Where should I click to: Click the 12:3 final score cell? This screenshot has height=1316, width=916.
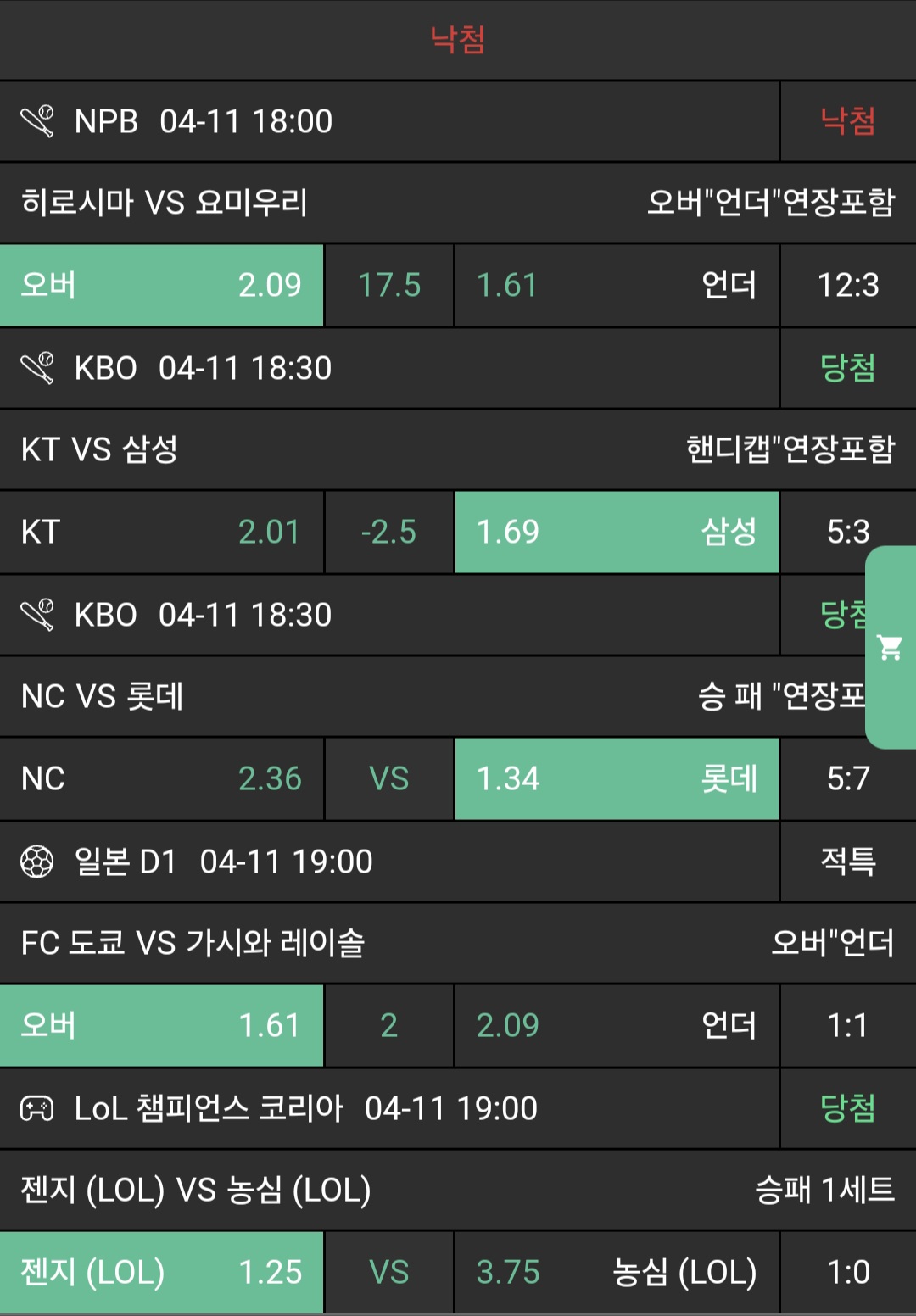(847, 286)
